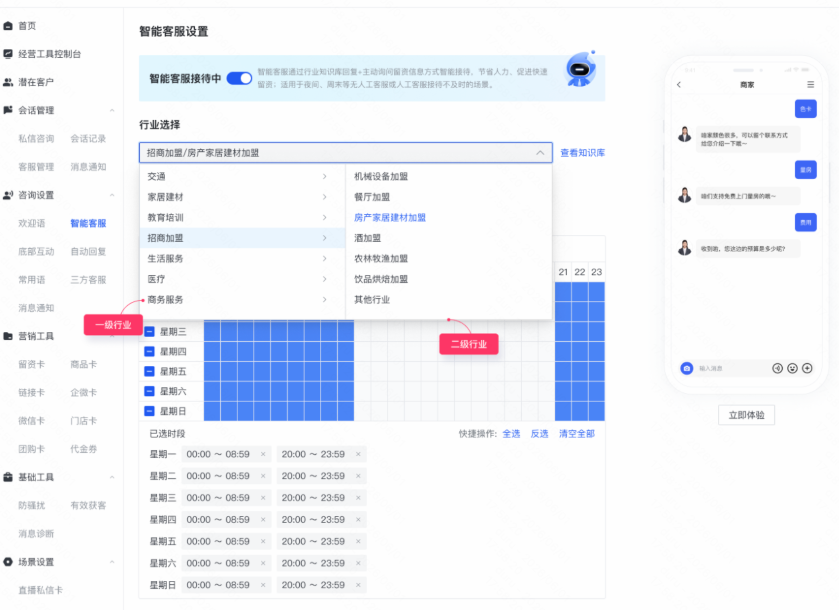
Task: Collapse the 行业选择 dropdown box
Action: pyautogui.click(x=346, y=152)
